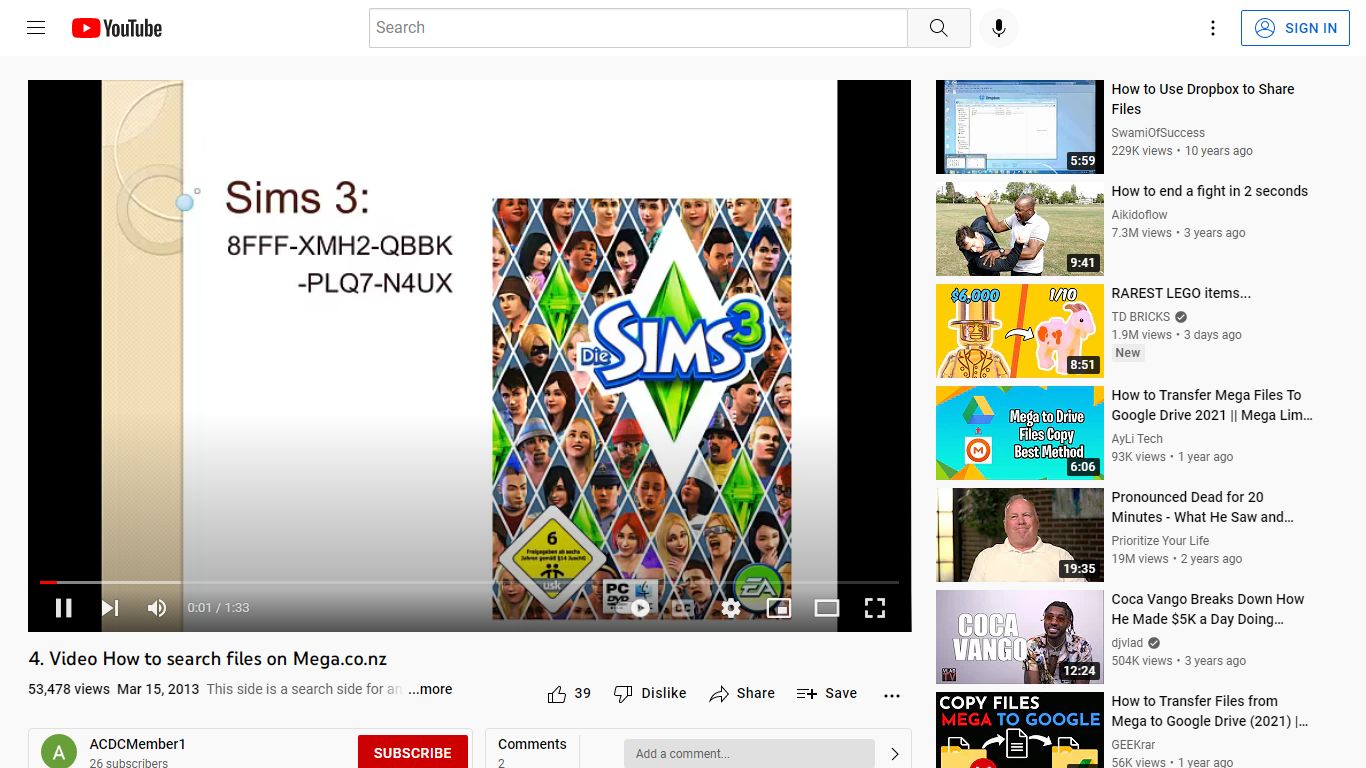Focus the Search input field
This screenshot has width=1366, height=768.
pos(638,28)
